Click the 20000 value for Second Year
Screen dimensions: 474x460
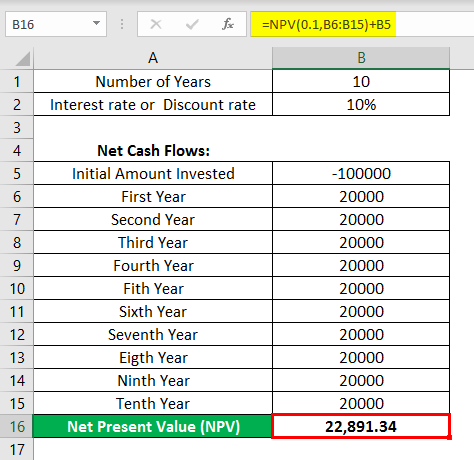click(x=361, y=219)
